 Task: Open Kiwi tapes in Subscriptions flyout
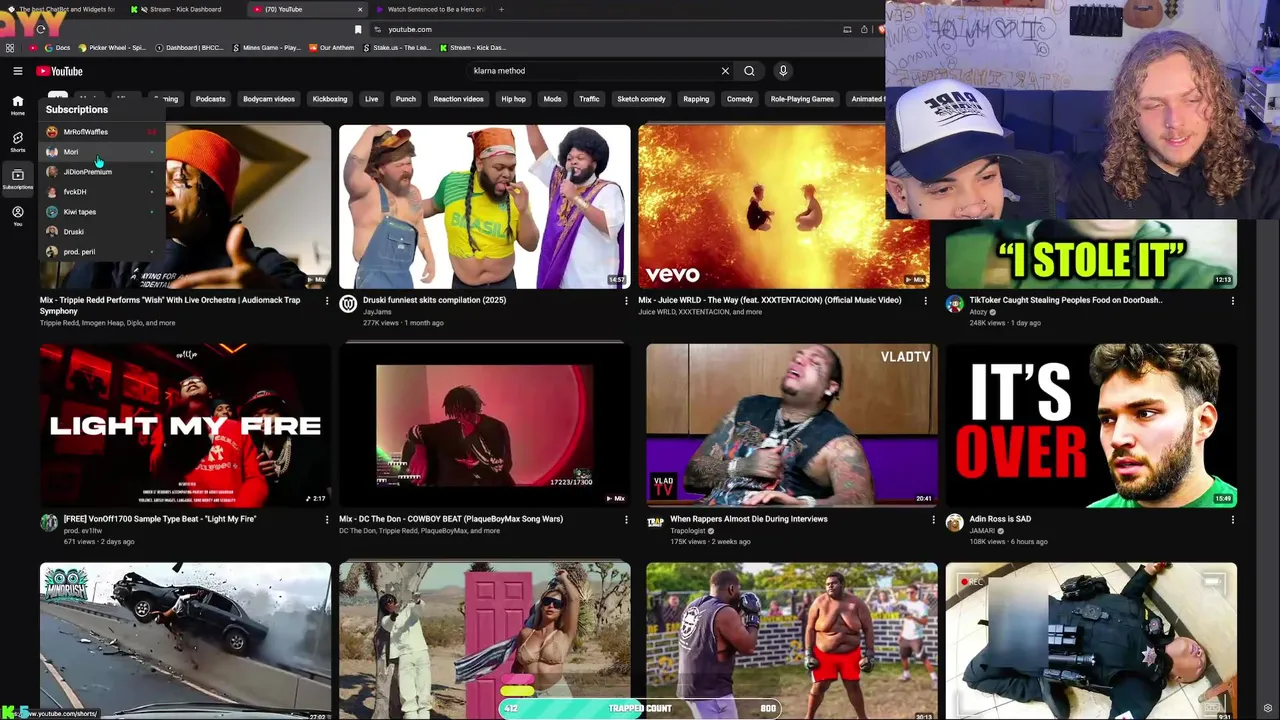pyautogui.click(x=101, y=212)
